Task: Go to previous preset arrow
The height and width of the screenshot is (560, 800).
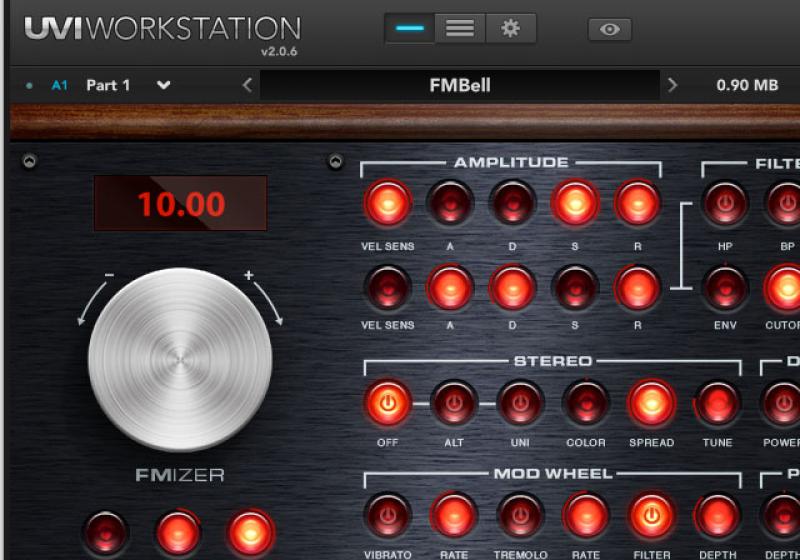Action: 247,85
